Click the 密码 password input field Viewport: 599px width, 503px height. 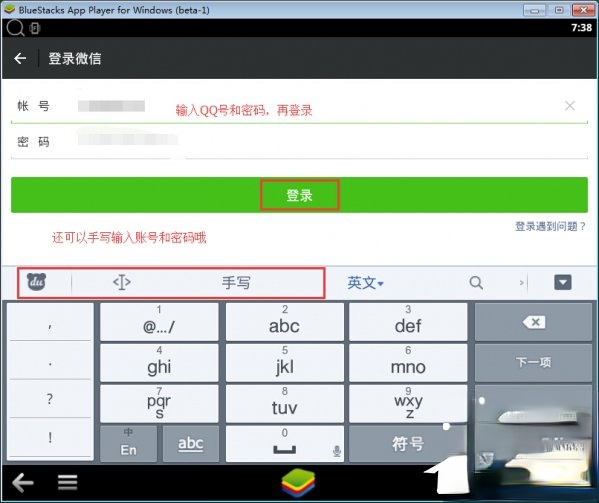pyautogui.click(x=299, y=142)
